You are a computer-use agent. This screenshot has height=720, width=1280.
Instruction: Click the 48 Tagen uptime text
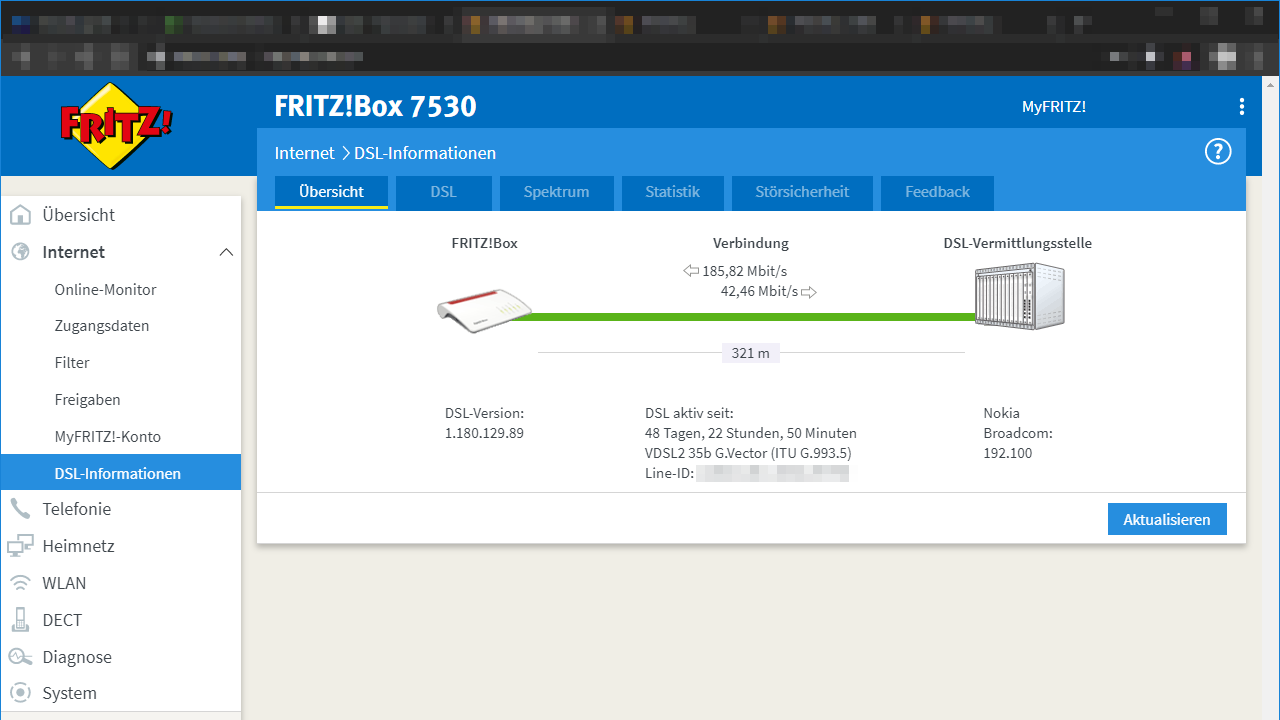pyautogui.click(x=751, y=433)
